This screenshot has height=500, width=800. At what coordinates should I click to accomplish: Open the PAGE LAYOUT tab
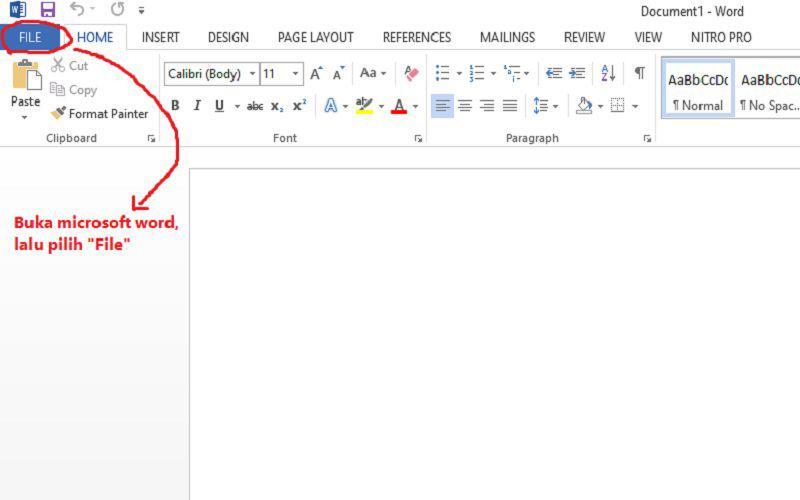(x=315, y=37)
